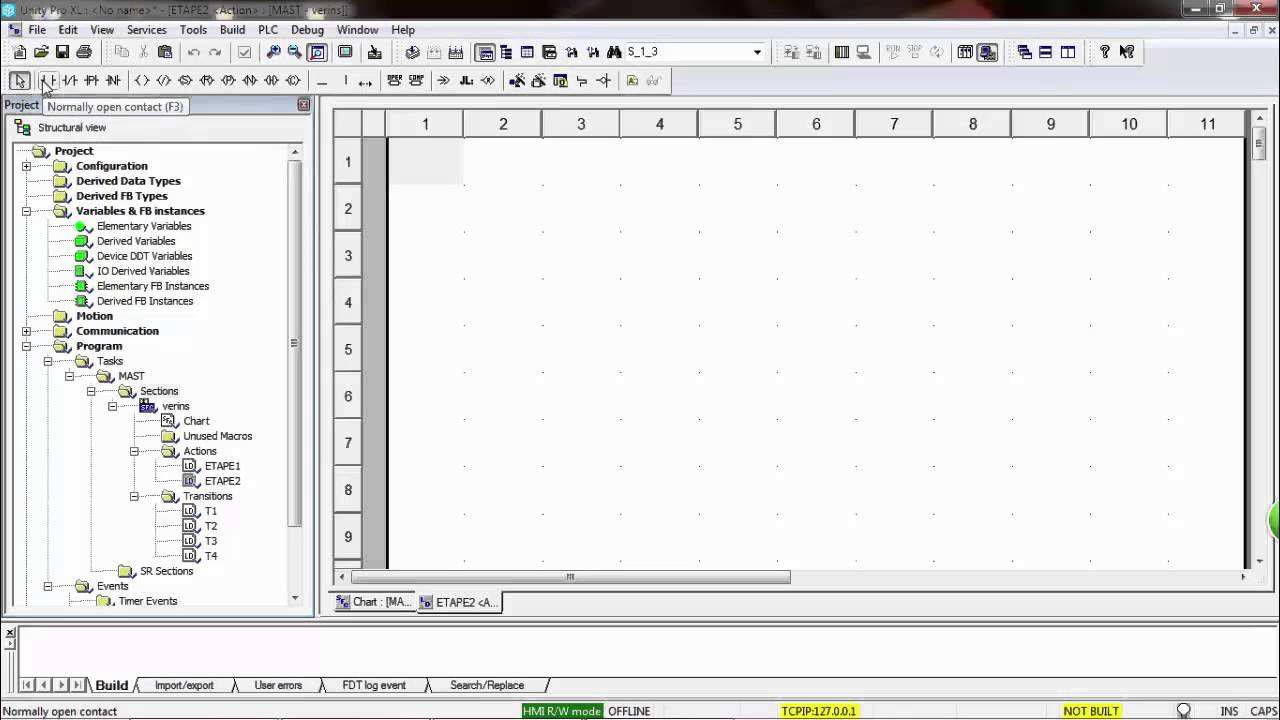Select the arrow selection mode tool
Screen dimensions: 1280x720
[x=19, y=81]
